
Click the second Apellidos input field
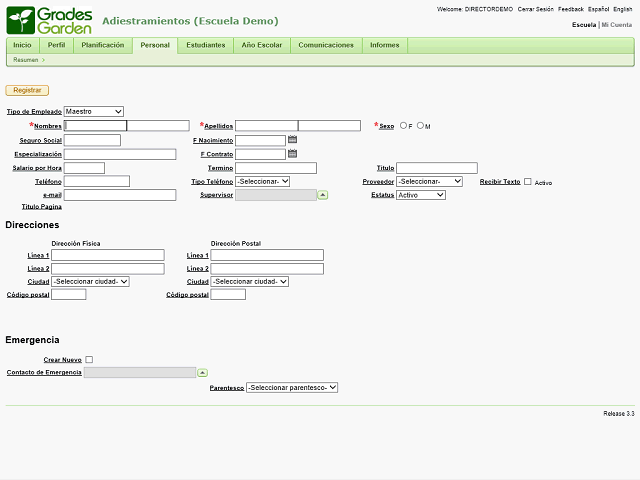tap(330, 126)
